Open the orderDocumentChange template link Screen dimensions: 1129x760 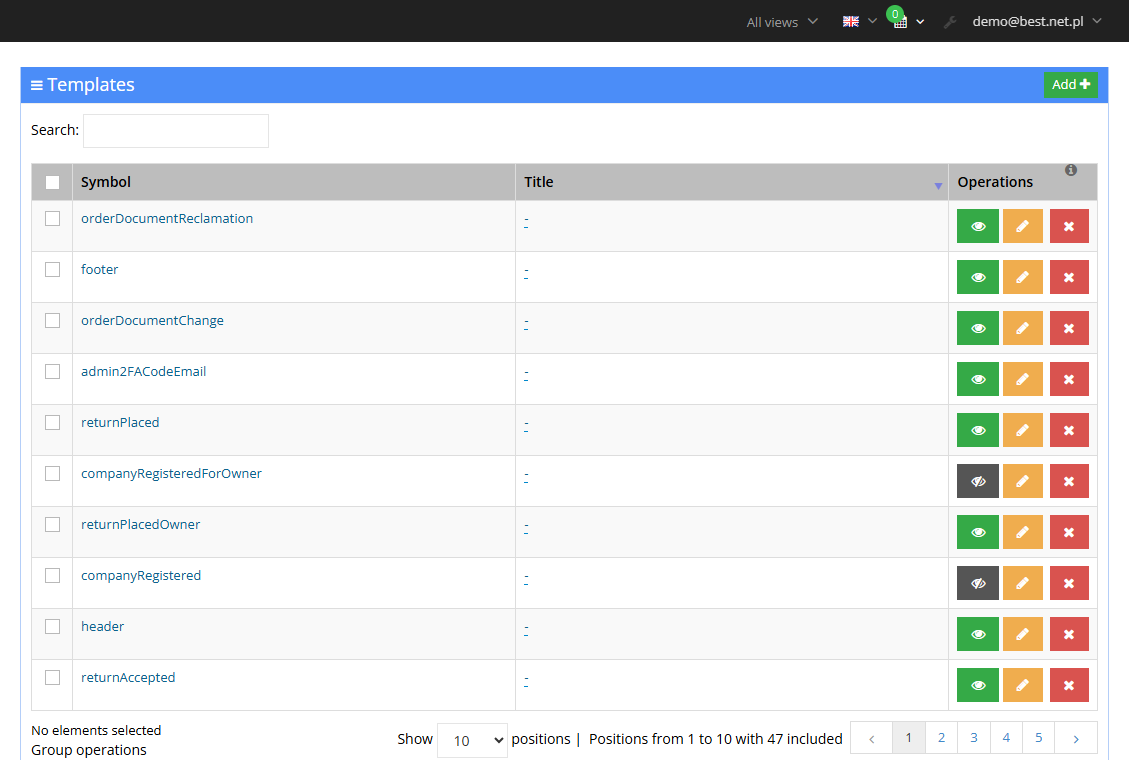click(152, 320)
